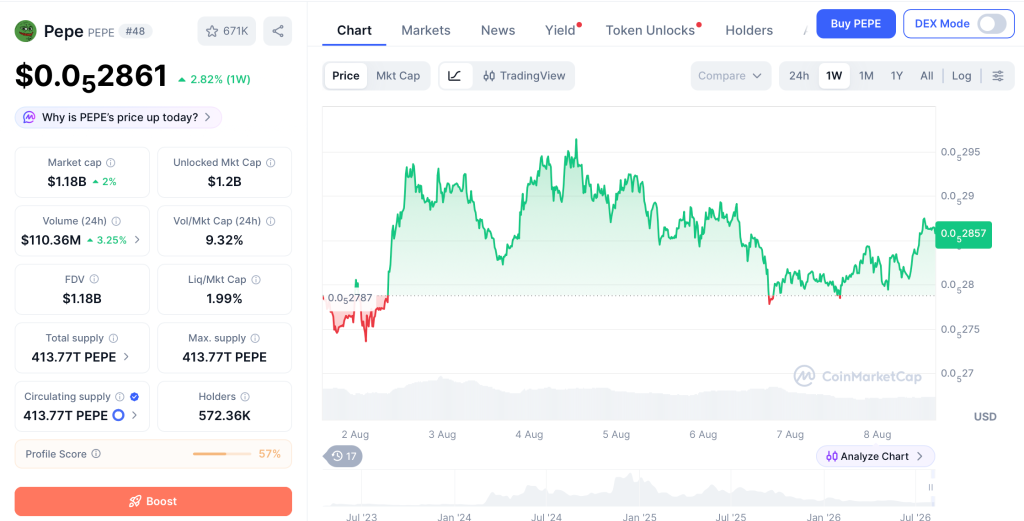Click the 572.36K holders value
The width and height of the screenshot is (1024, 521).
click(225, 416)
